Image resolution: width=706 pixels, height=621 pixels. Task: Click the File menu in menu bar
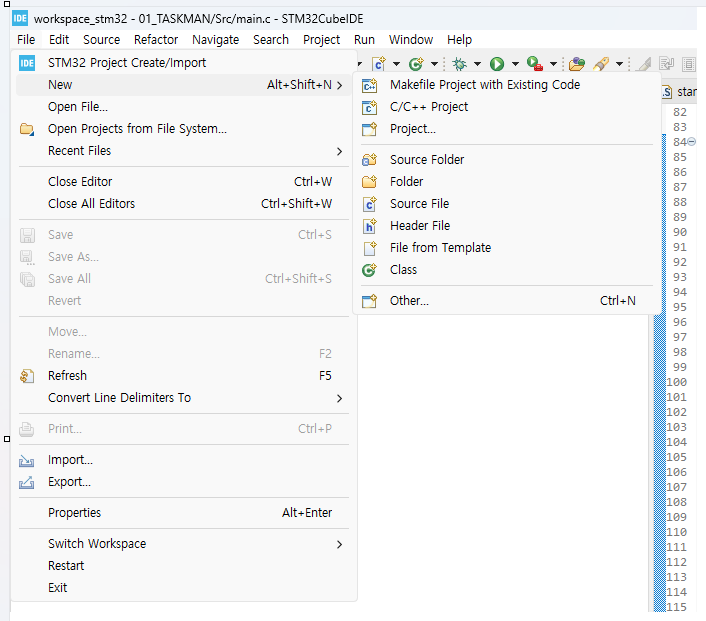point(26,40)
